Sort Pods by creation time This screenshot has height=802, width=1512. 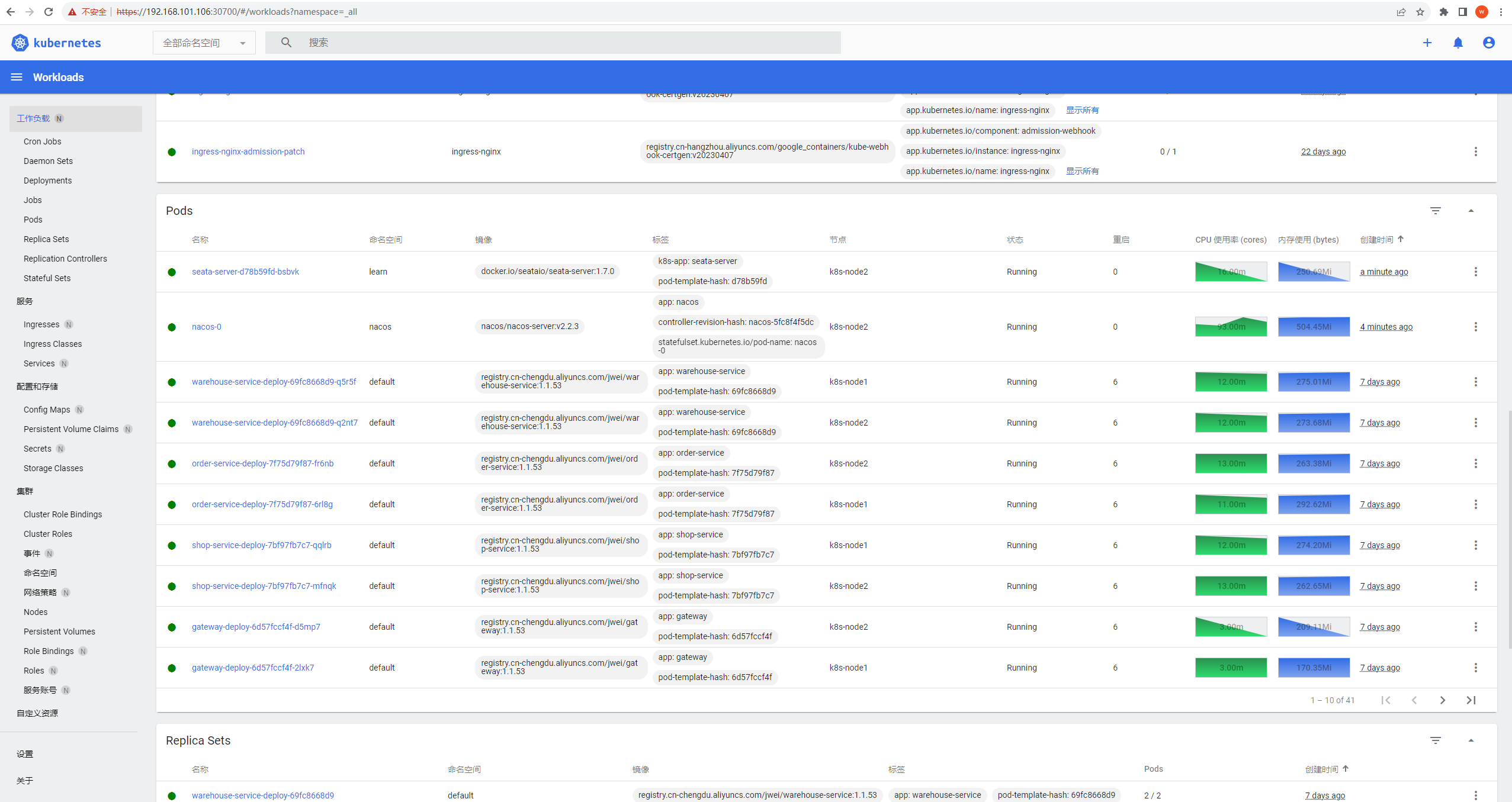tap(1382, 240)
